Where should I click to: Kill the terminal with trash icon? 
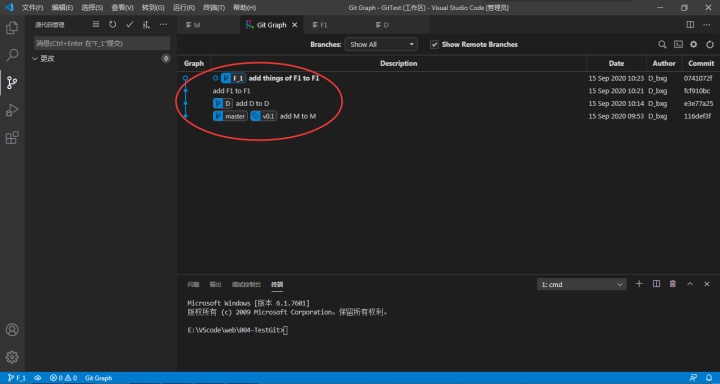[x=673, y=284]
